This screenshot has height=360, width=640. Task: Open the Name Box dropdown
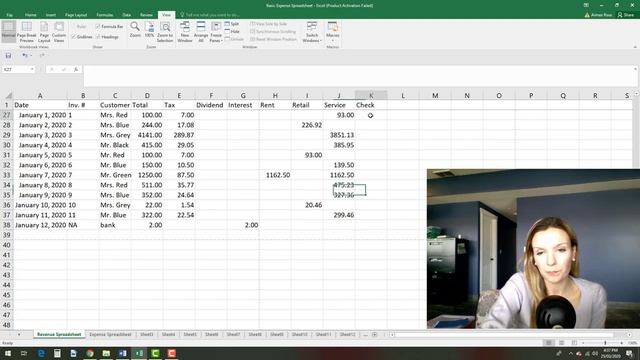coord(32,69)
